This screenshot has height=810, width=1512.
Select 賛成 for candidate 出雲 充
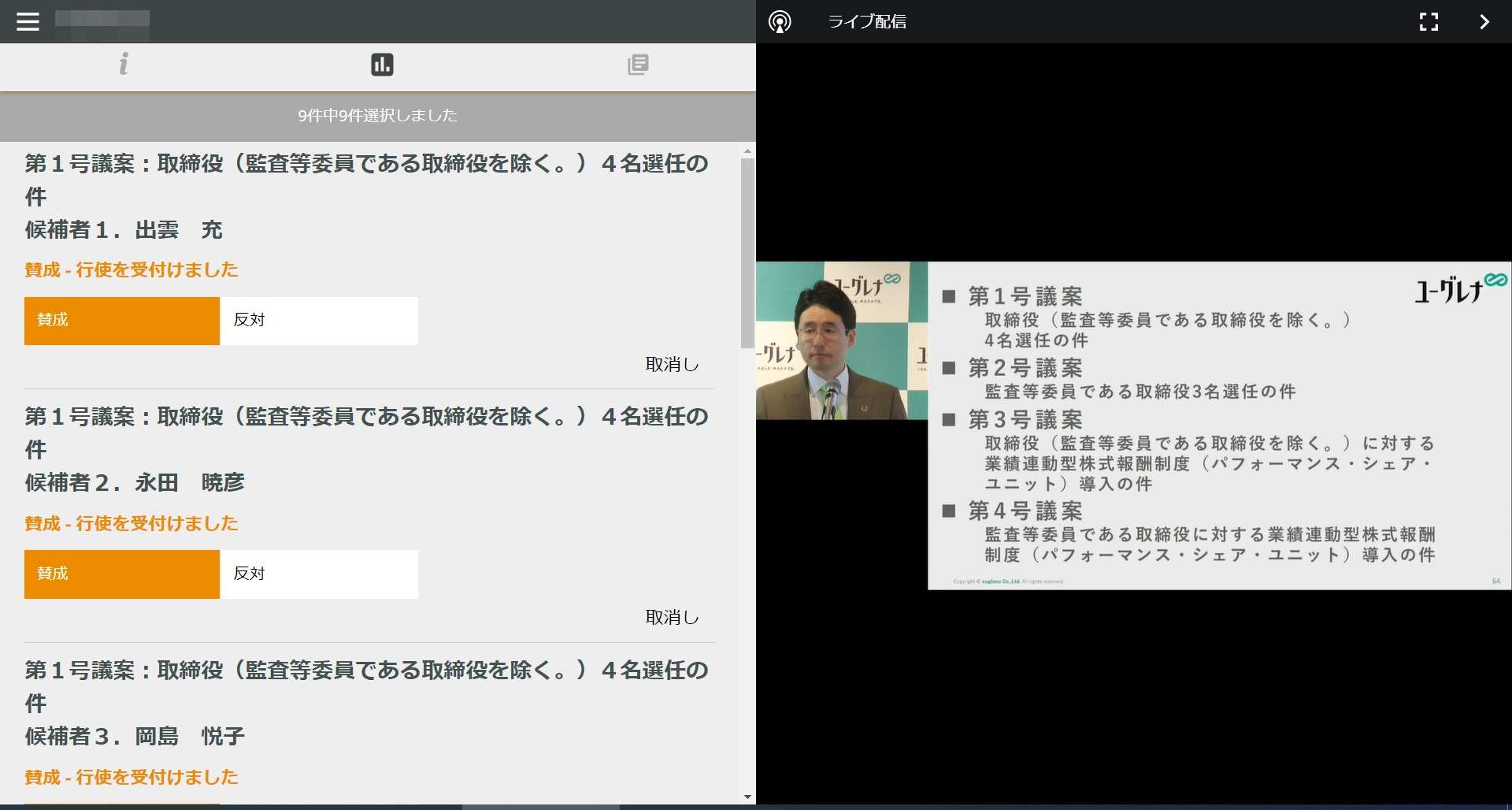(x=122, y=321)
